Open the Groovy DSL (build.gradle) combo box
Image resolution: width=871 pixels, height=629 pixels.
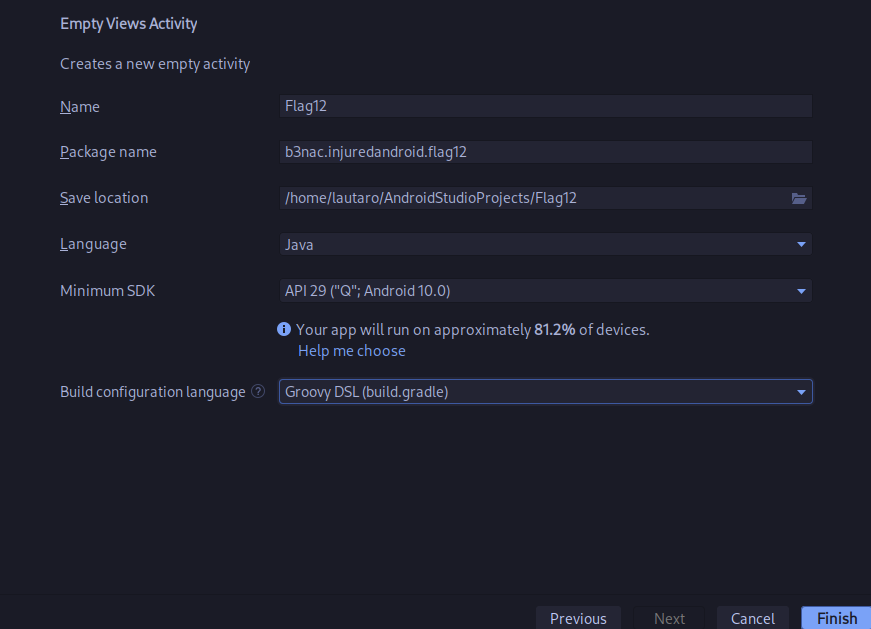[545, 392]
